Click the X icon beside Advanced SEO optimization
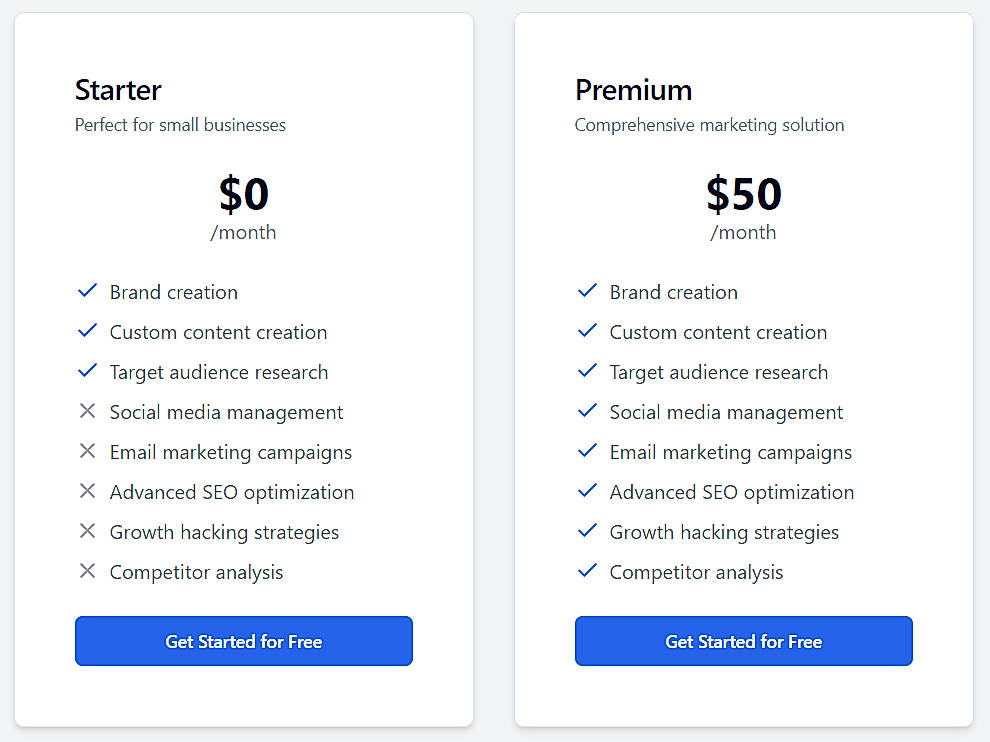This screenshot has height=742, width=990. [87, 491]
